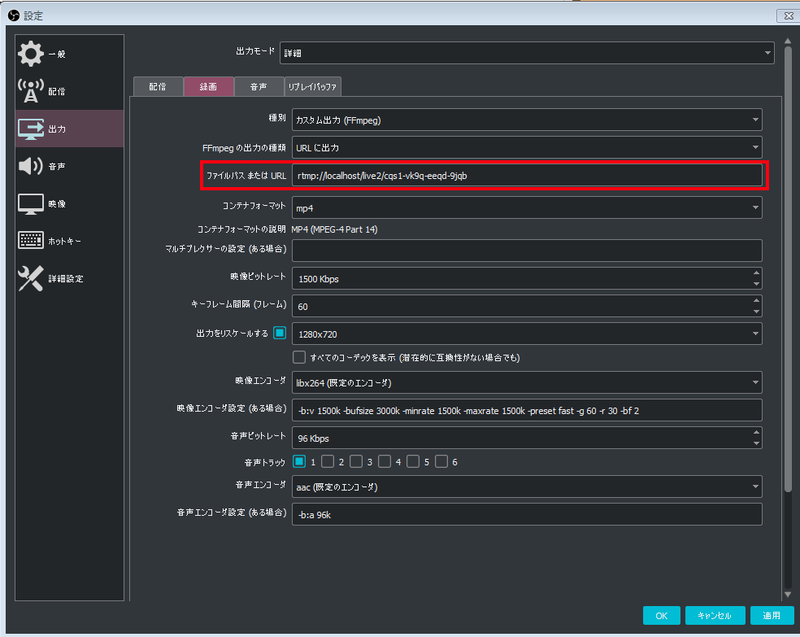Open the 種別 recording type dropdown
This screenshot has height=637, width=800.
[527, 120]
